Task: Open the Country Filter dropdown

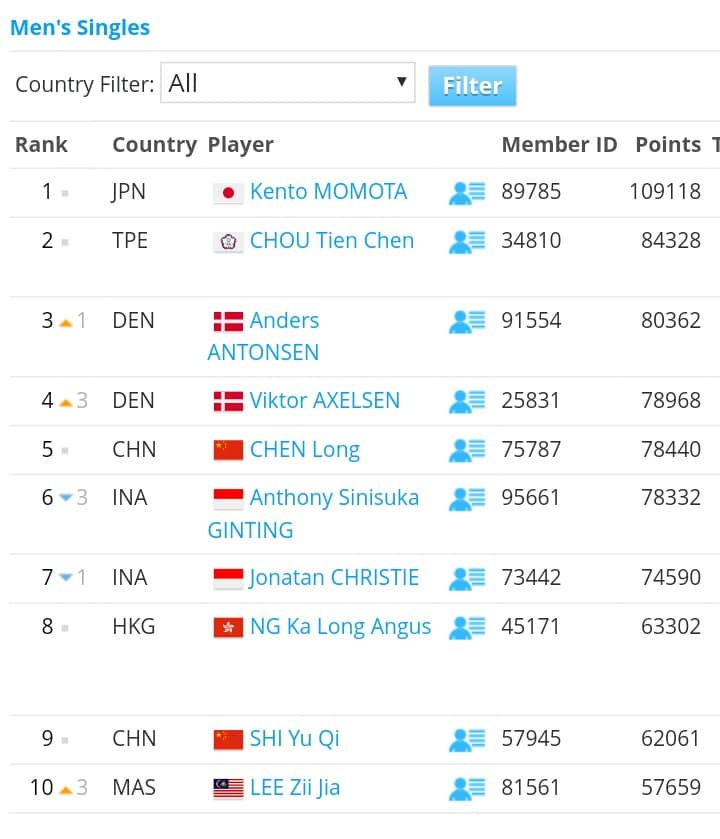Action: coord(288,83)
